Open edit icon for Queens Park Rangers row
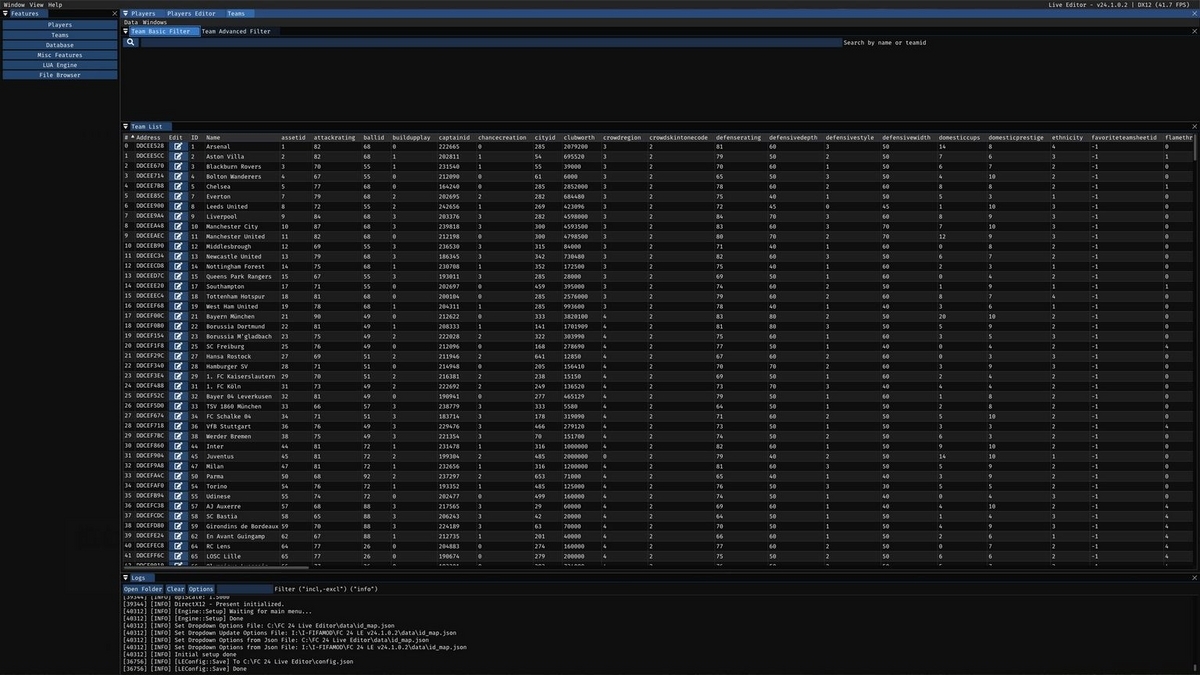 [x=178, y=276]
